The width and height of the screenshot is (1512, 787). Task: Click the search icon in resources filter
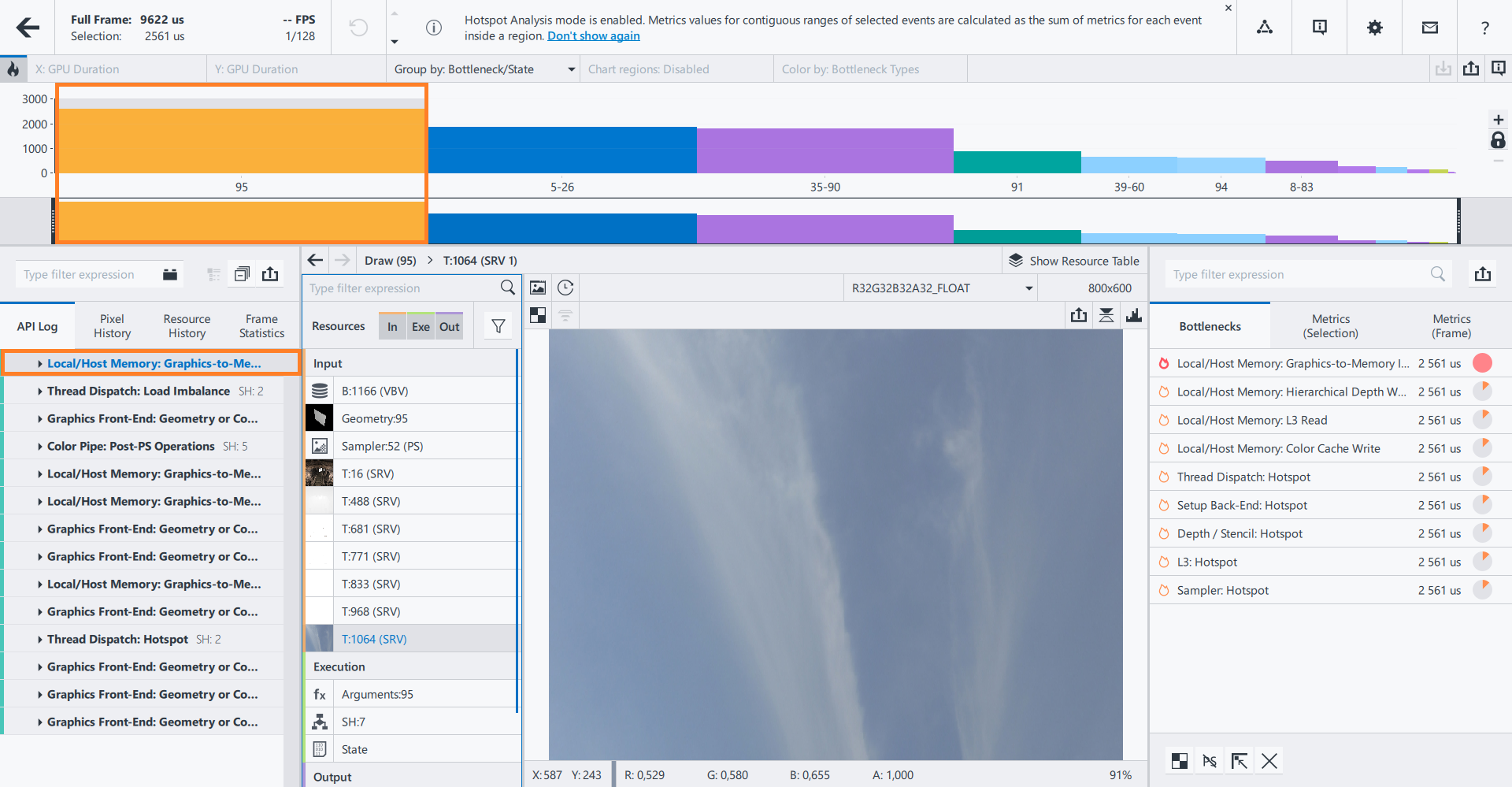point(508,288)
